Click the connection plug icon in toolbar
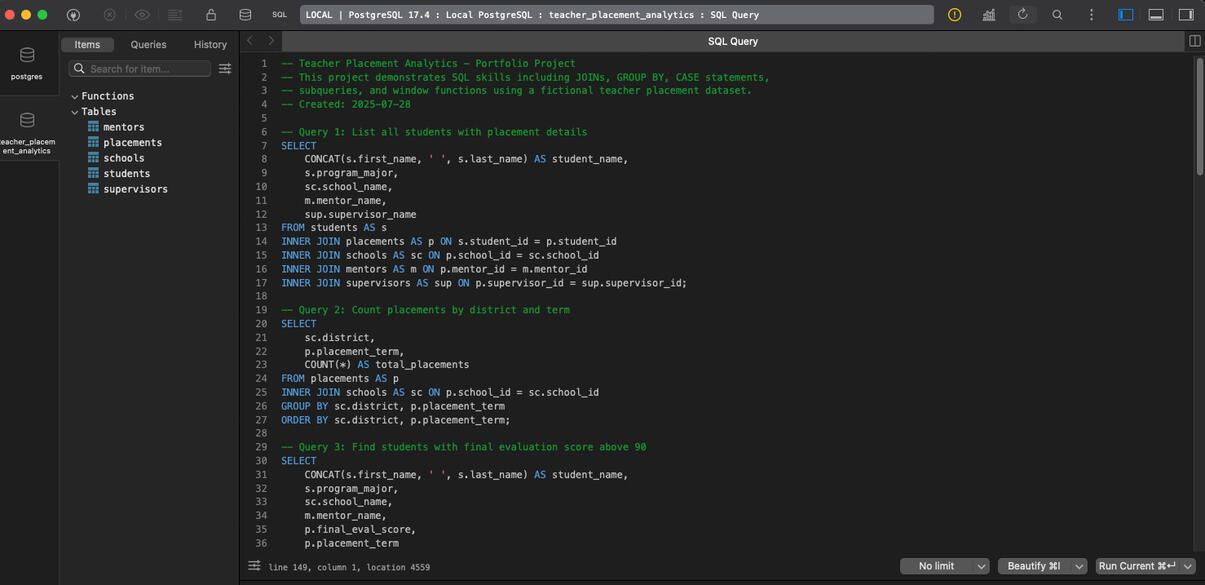Screen dimensions: 1205x585 (x=73, y=15)
